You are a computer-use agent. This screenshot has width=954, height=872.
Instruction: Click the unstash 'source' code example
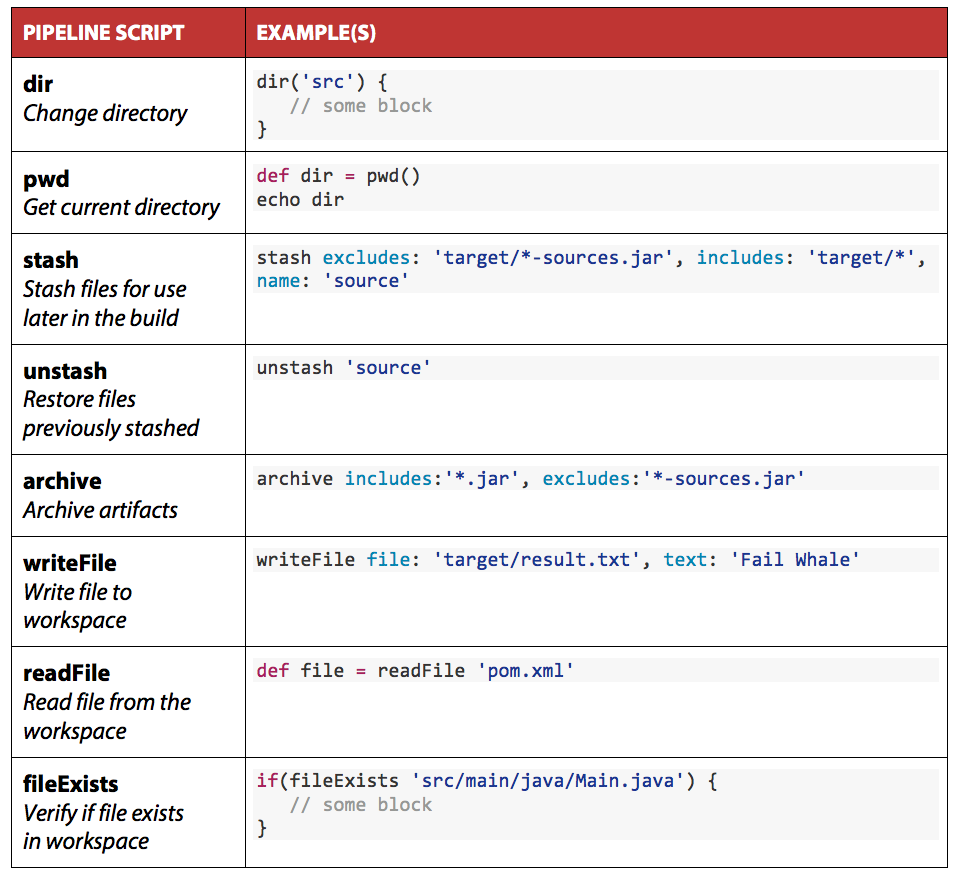click(343, 368)
